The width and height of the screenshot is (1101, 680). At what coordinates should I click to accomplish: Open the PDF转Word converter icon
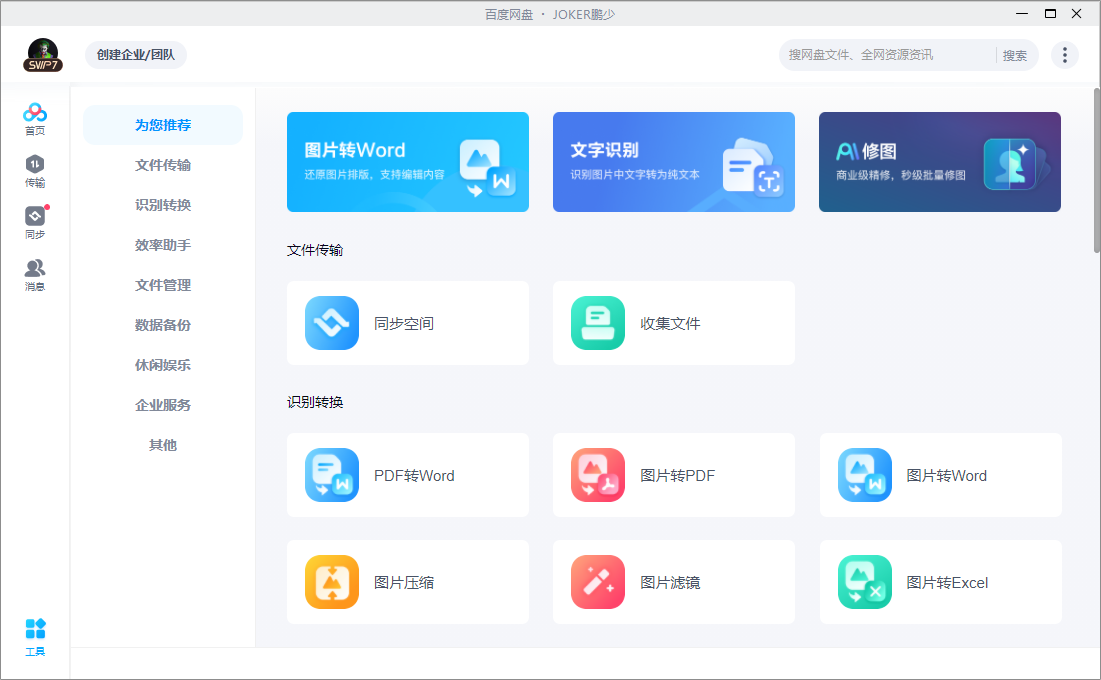click(x=330, y=475)
